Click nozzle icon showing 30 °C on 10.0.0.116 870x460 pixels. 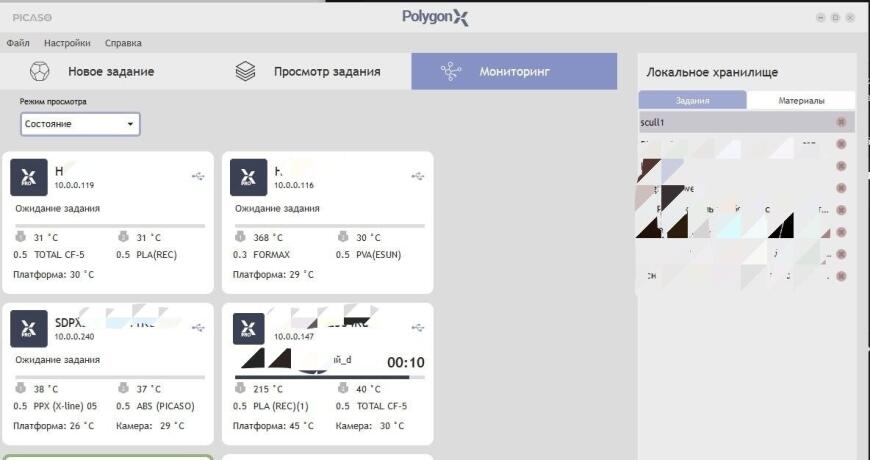click(x=343, y=237)
